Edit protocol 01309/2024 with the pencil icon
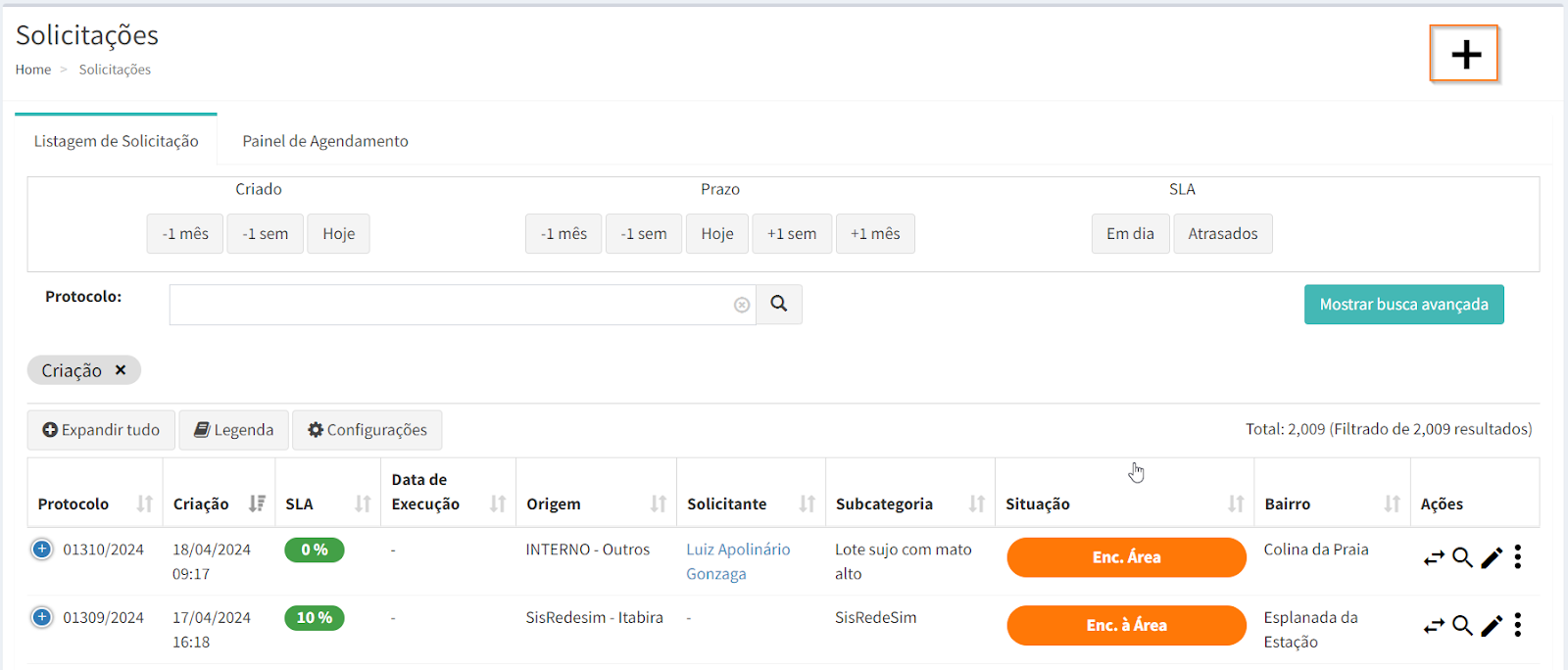Viewport: 1568px width, 670px height. 1492,626
